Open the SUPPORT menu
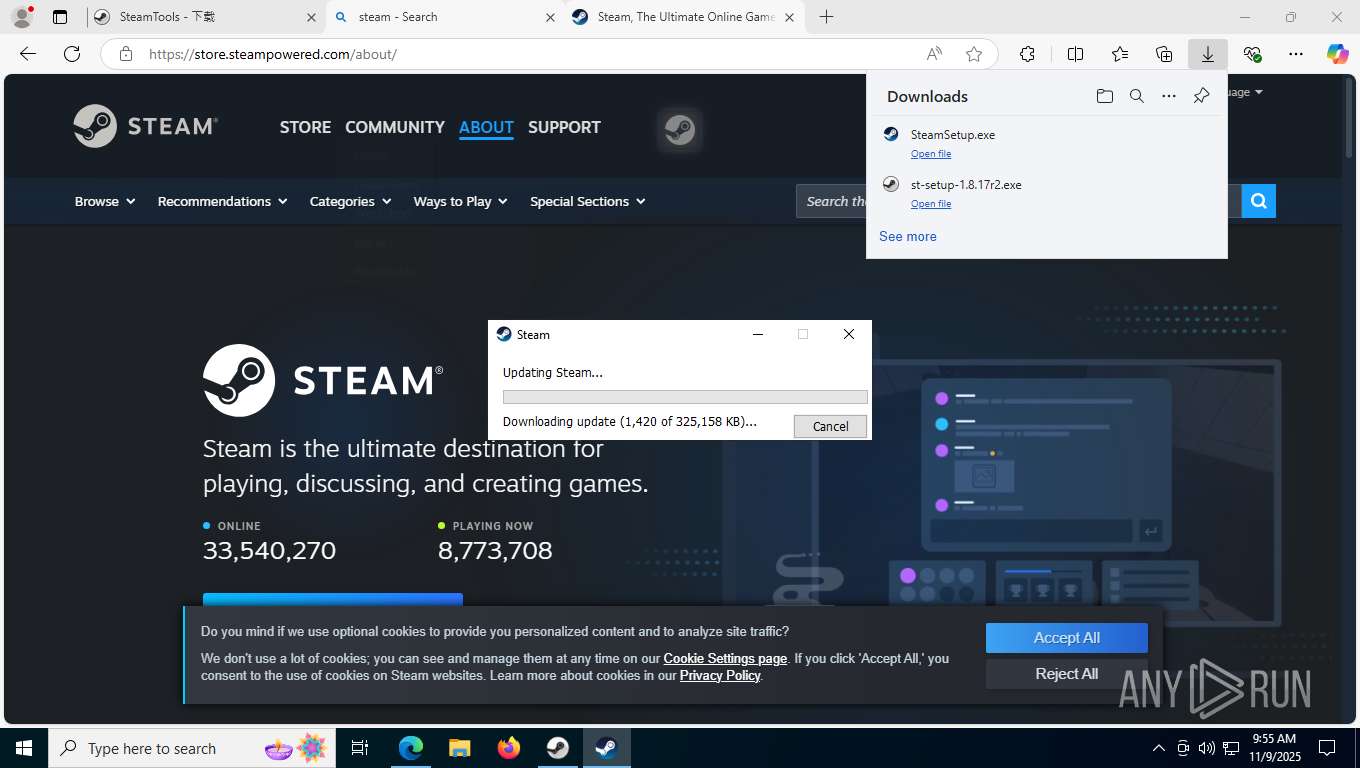Screen dimensions: 1360x768 pyautogui.click(x=564, y=127)
